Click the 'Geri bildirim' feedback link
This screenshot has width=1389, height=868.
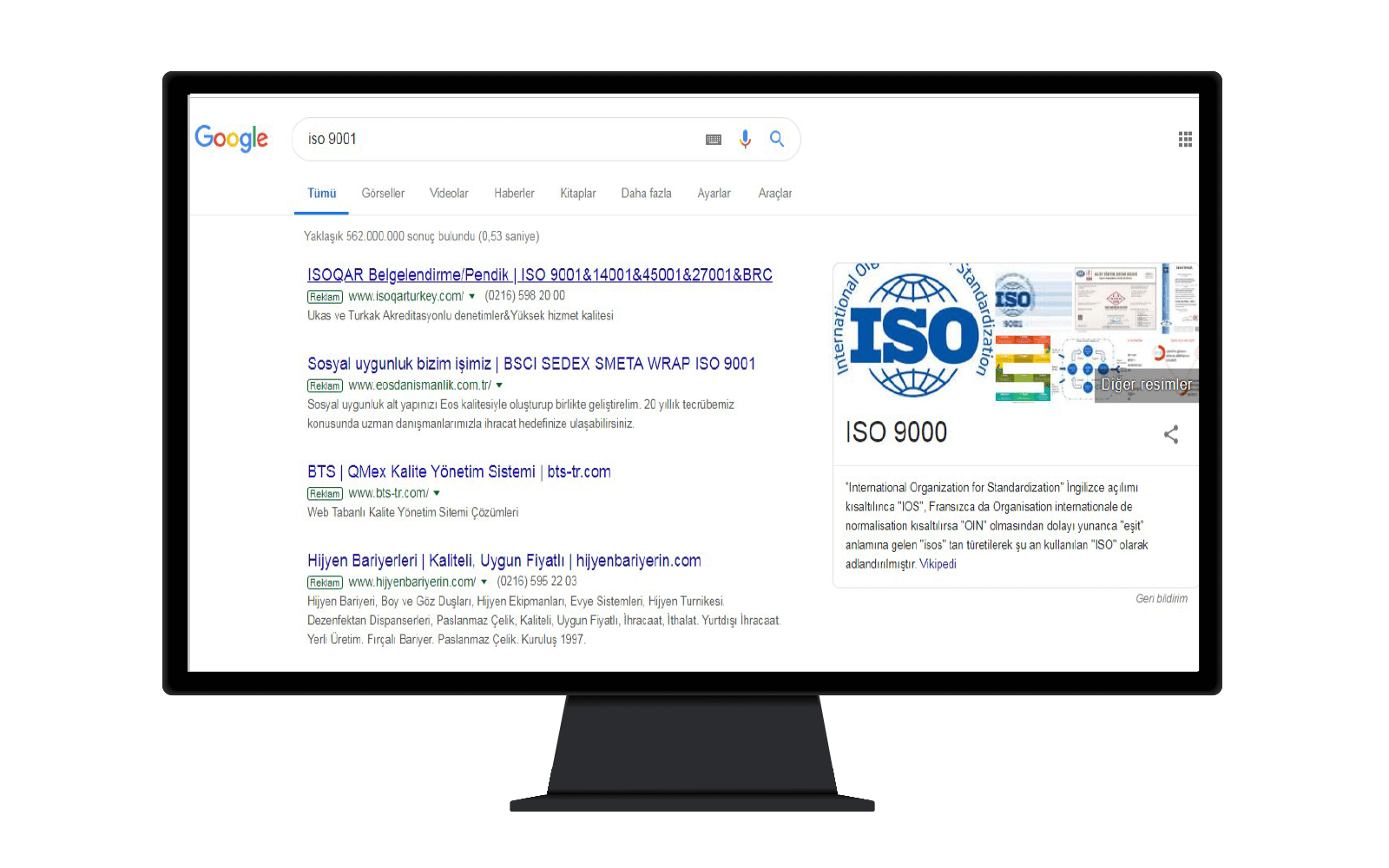(x=1161, y=599)
